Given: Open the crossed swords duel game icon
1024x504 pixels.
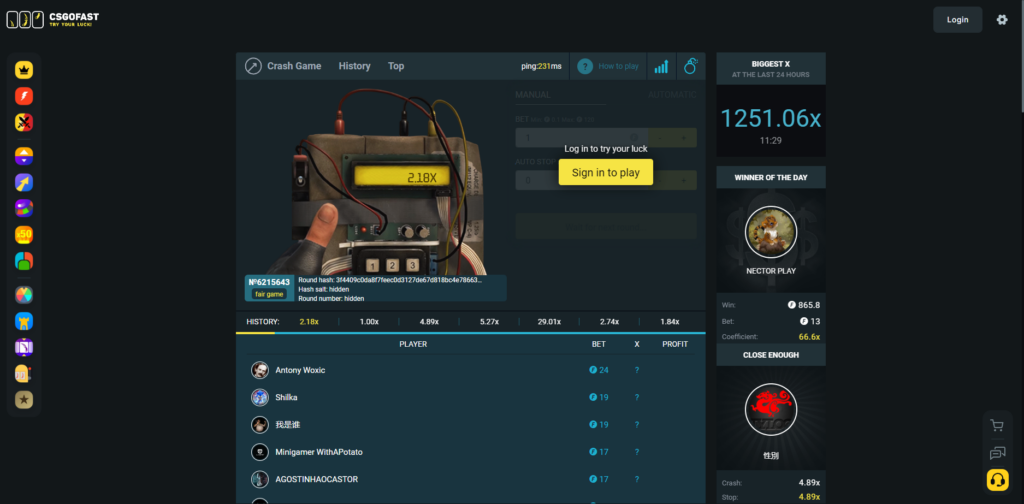Looking at the screenshot, I should [x=24, y=122].
